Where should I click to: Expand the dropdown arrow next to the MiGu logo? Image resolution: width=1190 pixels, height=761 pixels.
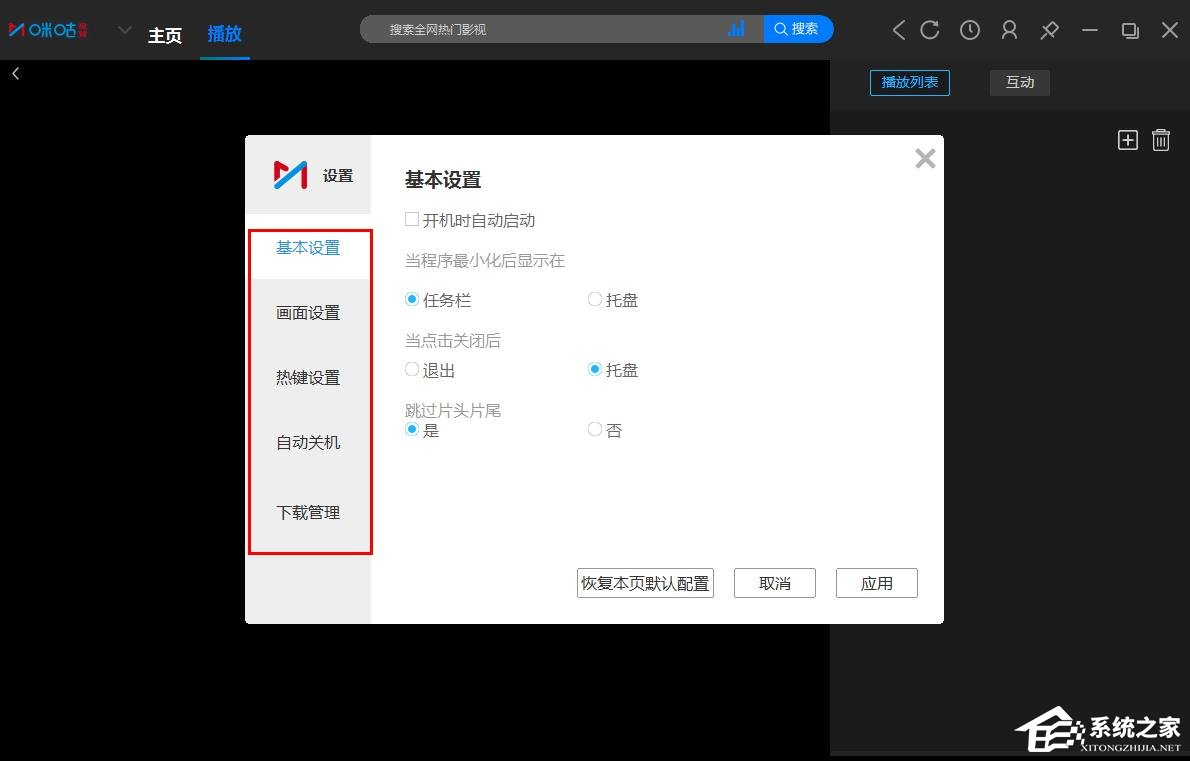[x=124, y=30]
